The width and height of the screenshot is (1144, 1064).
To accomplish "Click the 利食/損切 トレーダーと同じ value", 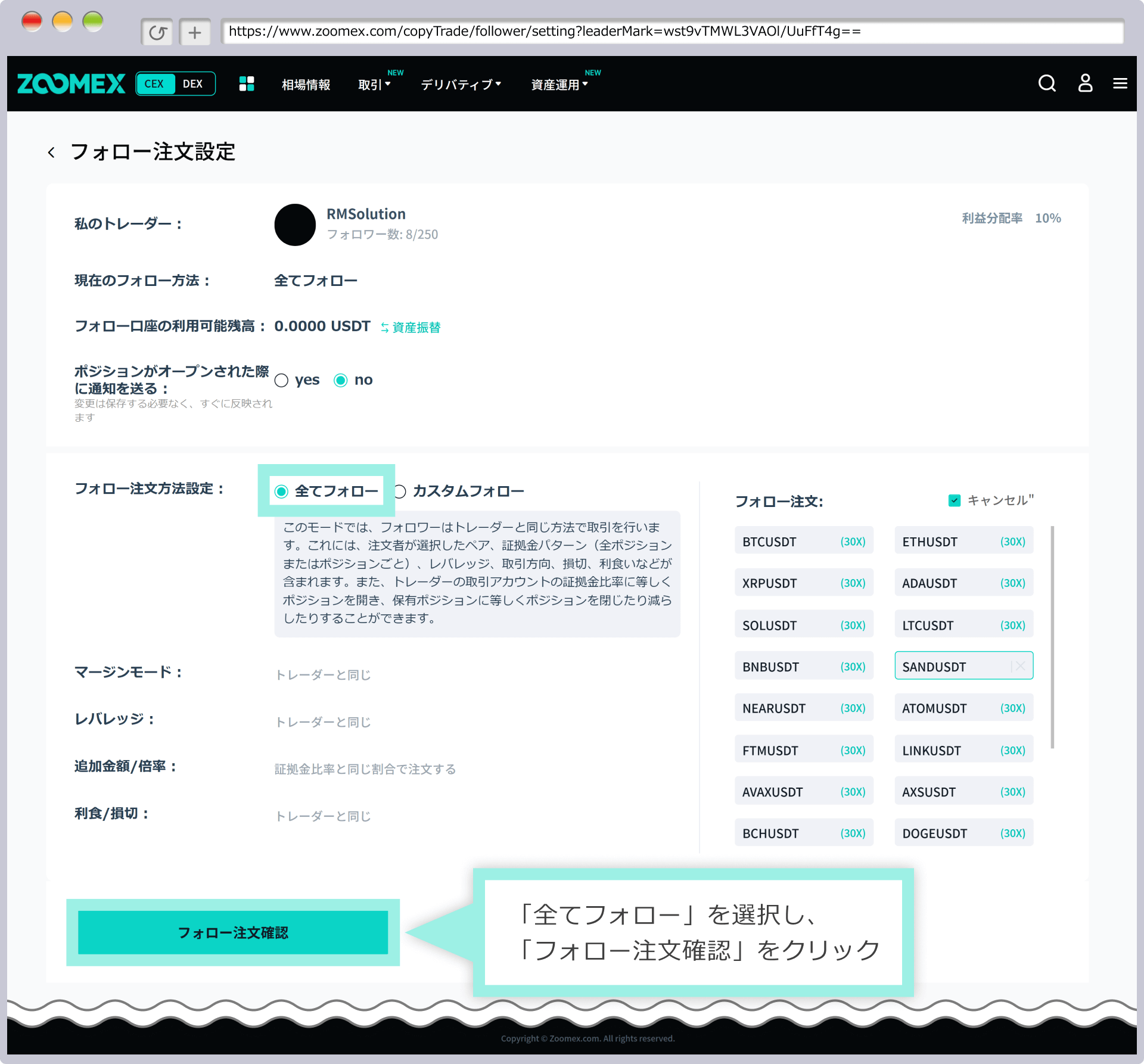I will (x=322, y=816).
